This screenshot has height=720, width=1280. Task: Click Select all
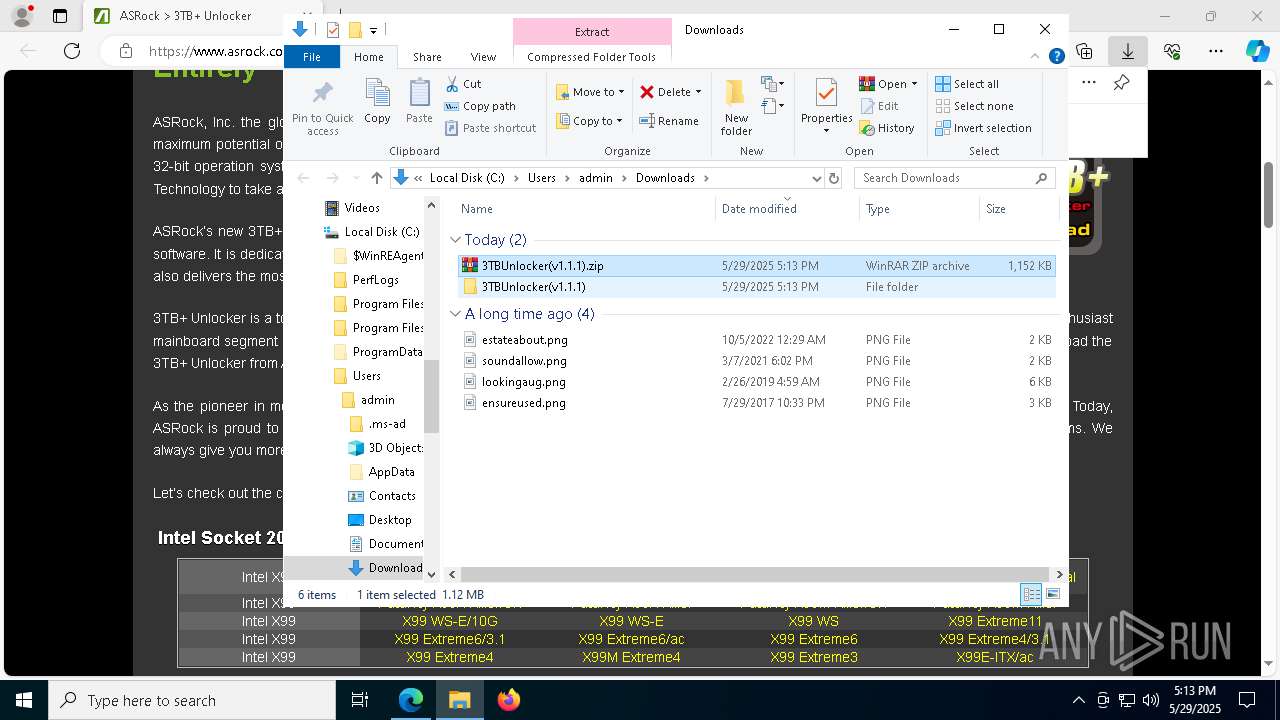pyautogui.click(x=967, y=84)
